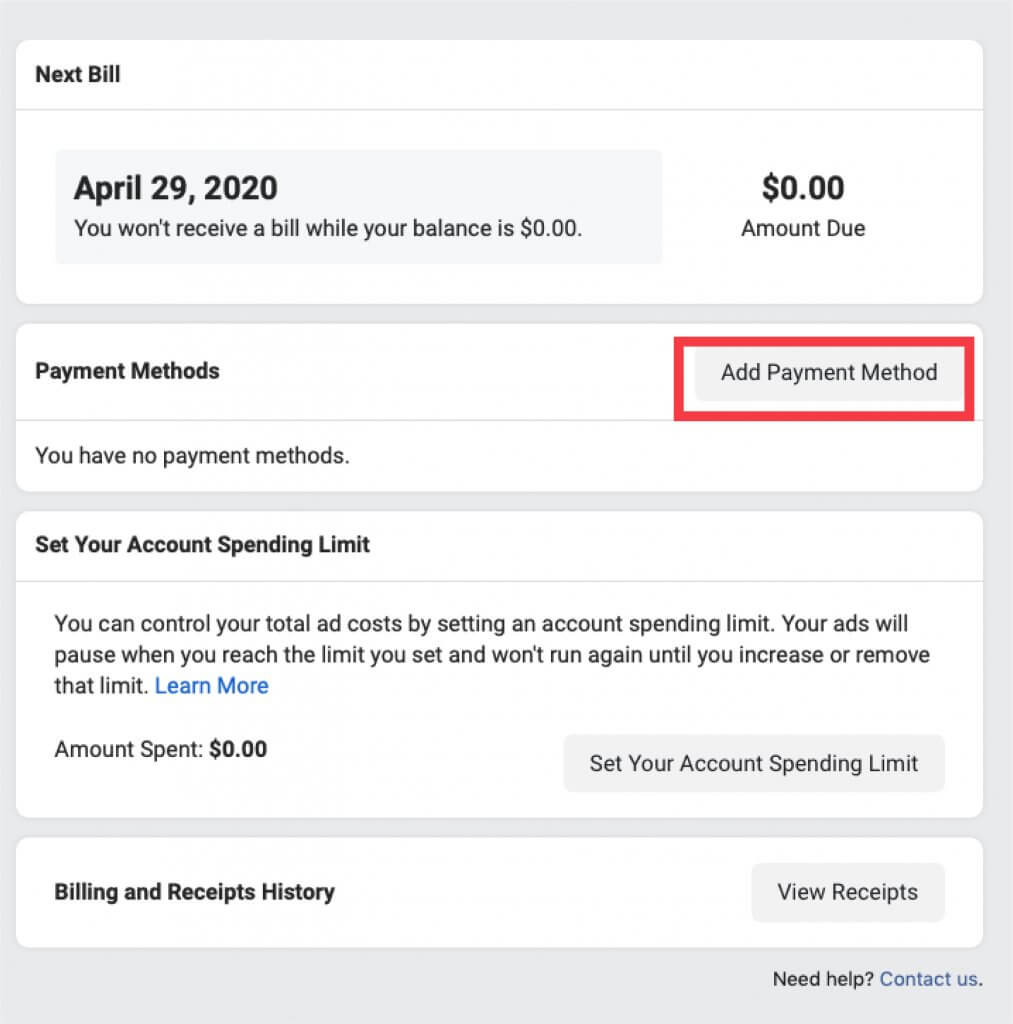Click the April 29, 2020 bill summary
Viewport: 1013px width, 1024px height.
pos(176,188)
